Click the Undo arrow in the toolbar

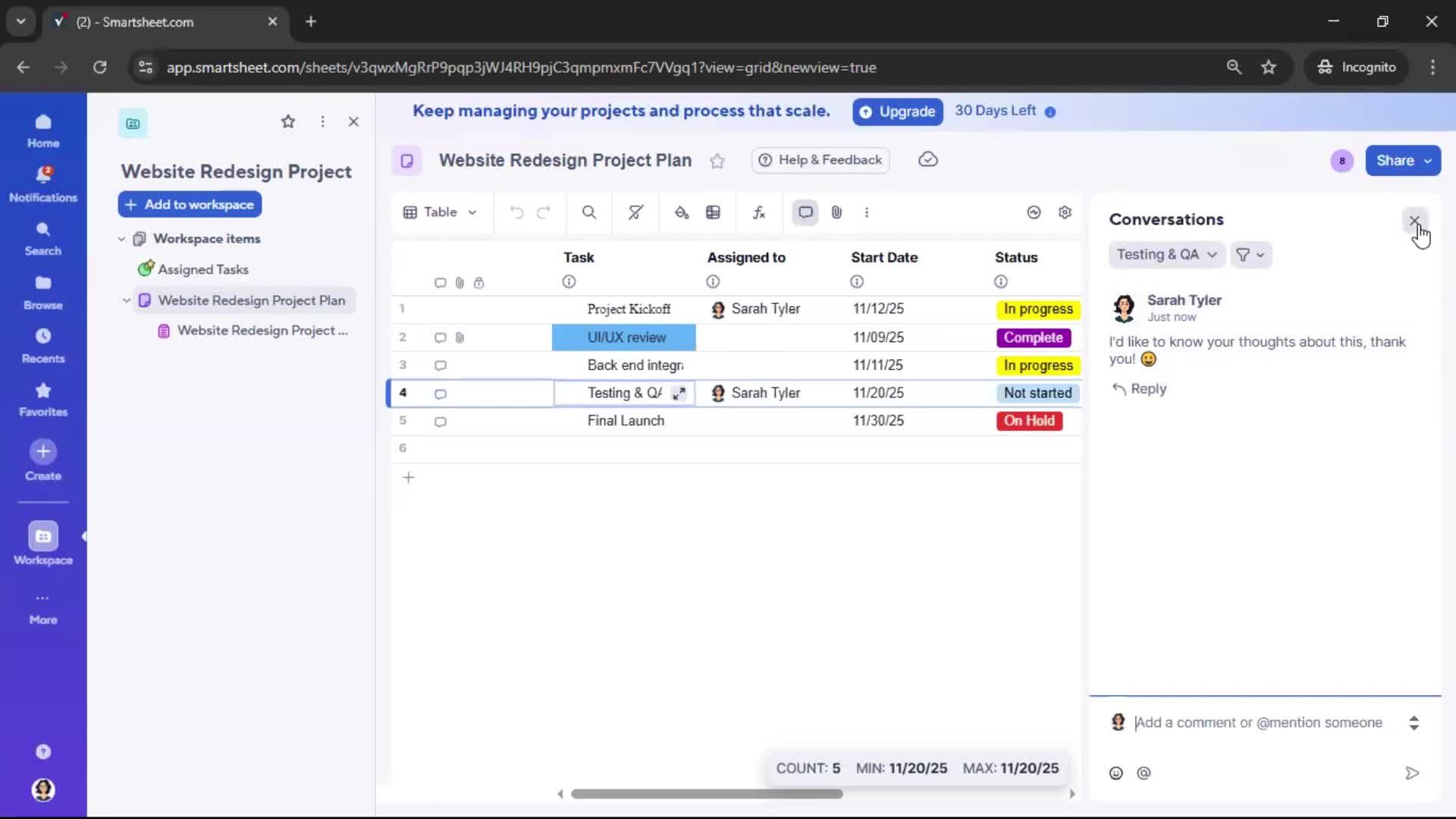point(516,212)
